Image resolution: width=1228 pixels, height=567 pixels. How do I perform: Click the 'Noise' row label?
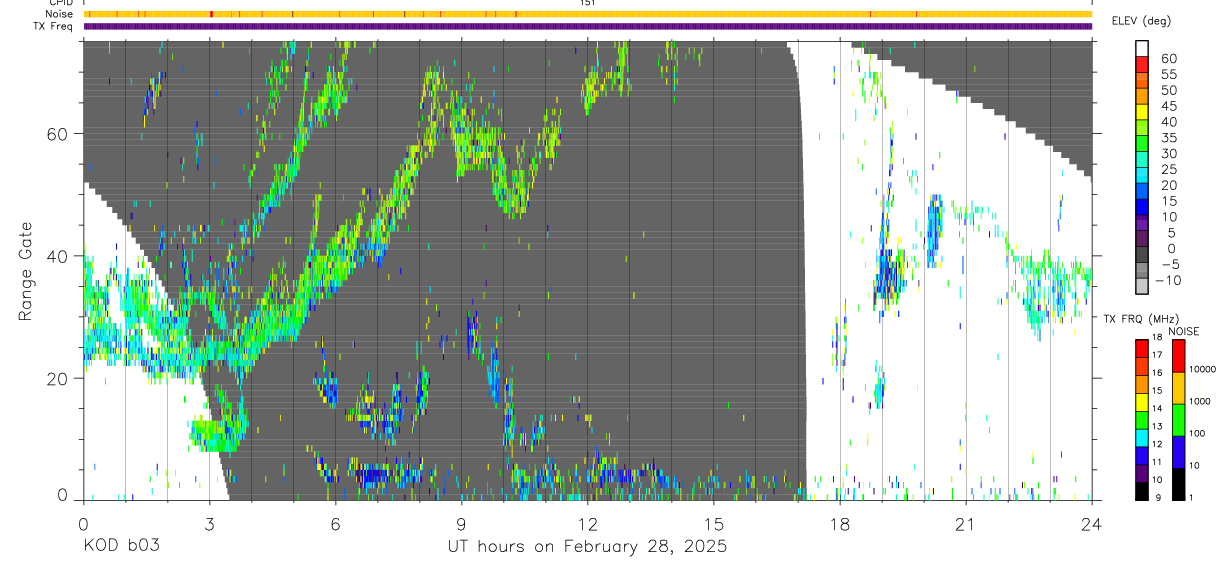coord(59,14)
